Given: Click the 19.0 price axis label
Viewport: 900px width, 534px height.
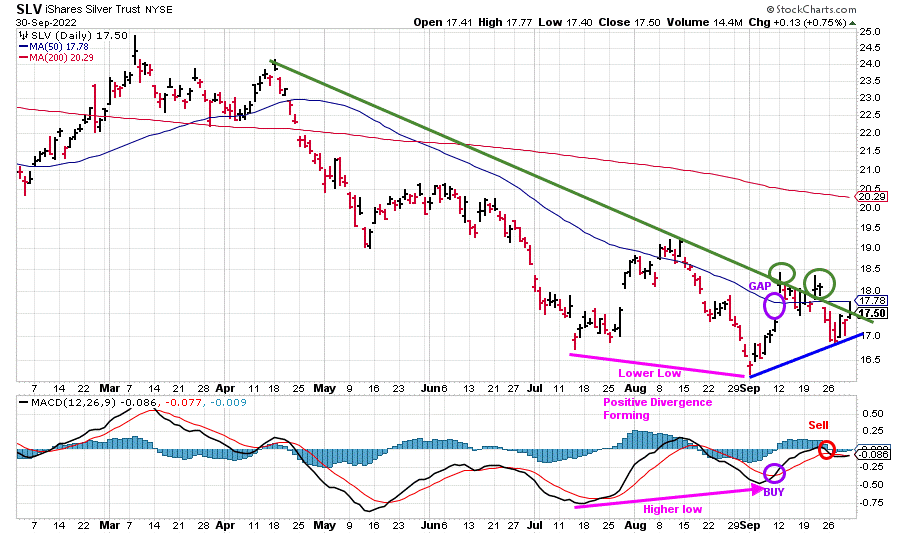Looking at the screenshot, I should coord(870,248).
